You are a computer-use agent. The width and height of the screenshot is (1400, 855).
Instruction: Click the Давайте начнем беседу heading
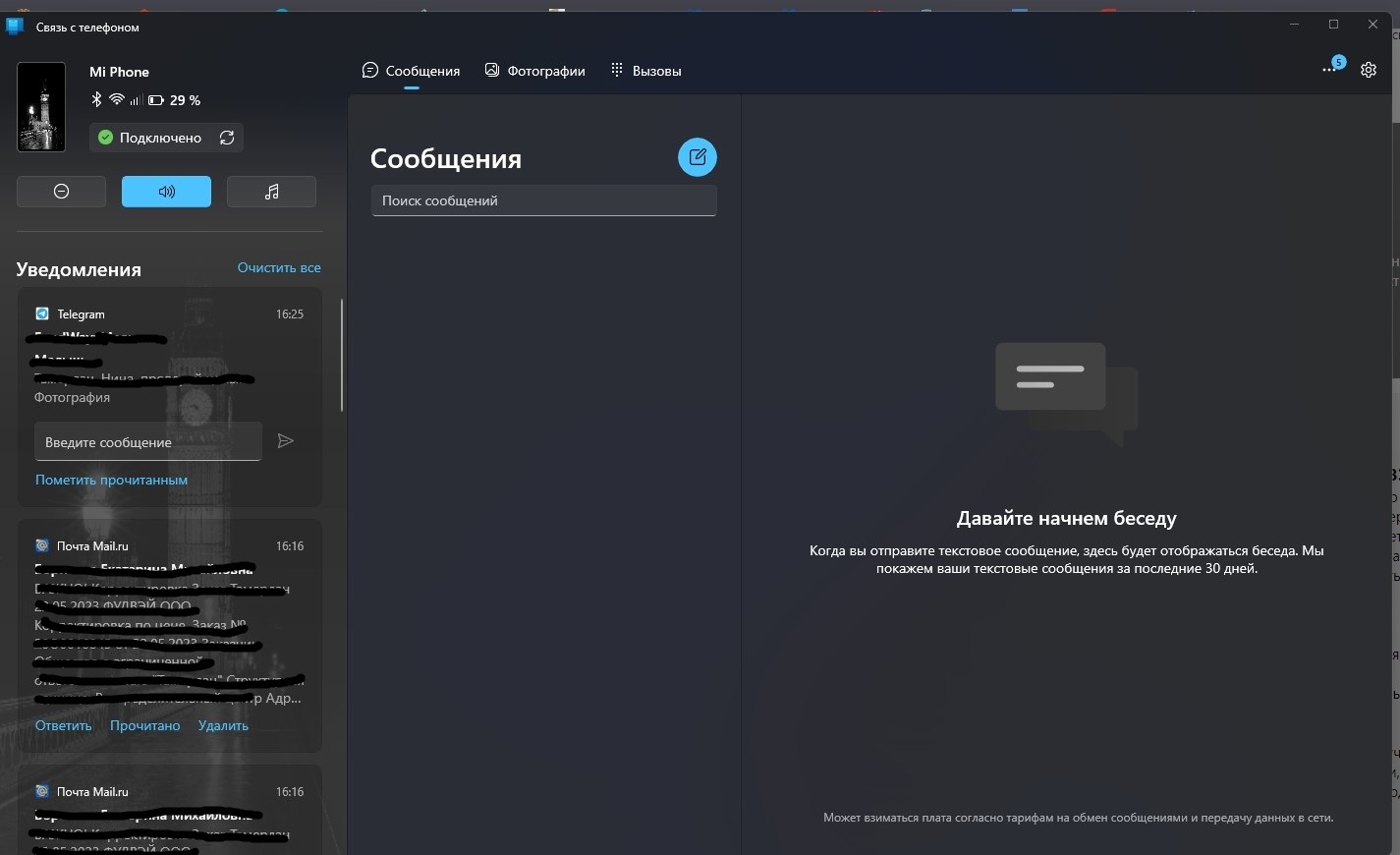(1066, 518)
